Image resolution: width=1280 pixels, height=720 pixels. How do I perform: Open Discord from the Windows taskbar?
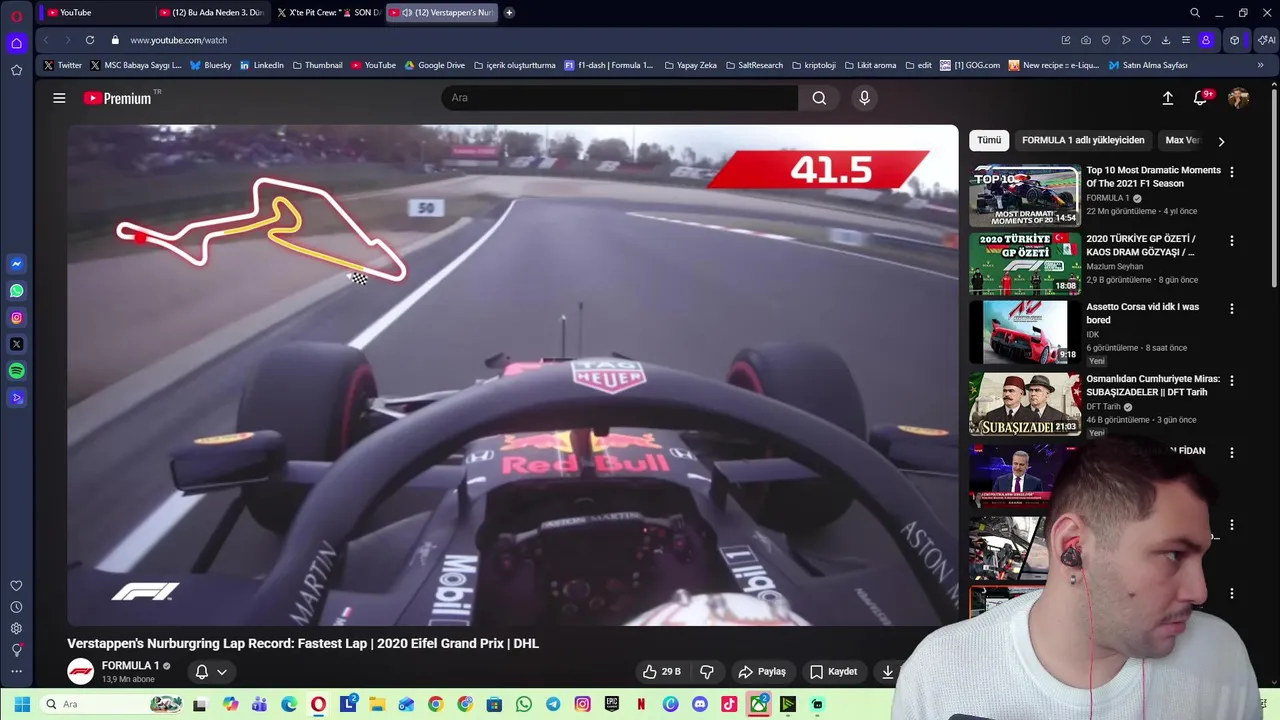(x=700, y=704)
